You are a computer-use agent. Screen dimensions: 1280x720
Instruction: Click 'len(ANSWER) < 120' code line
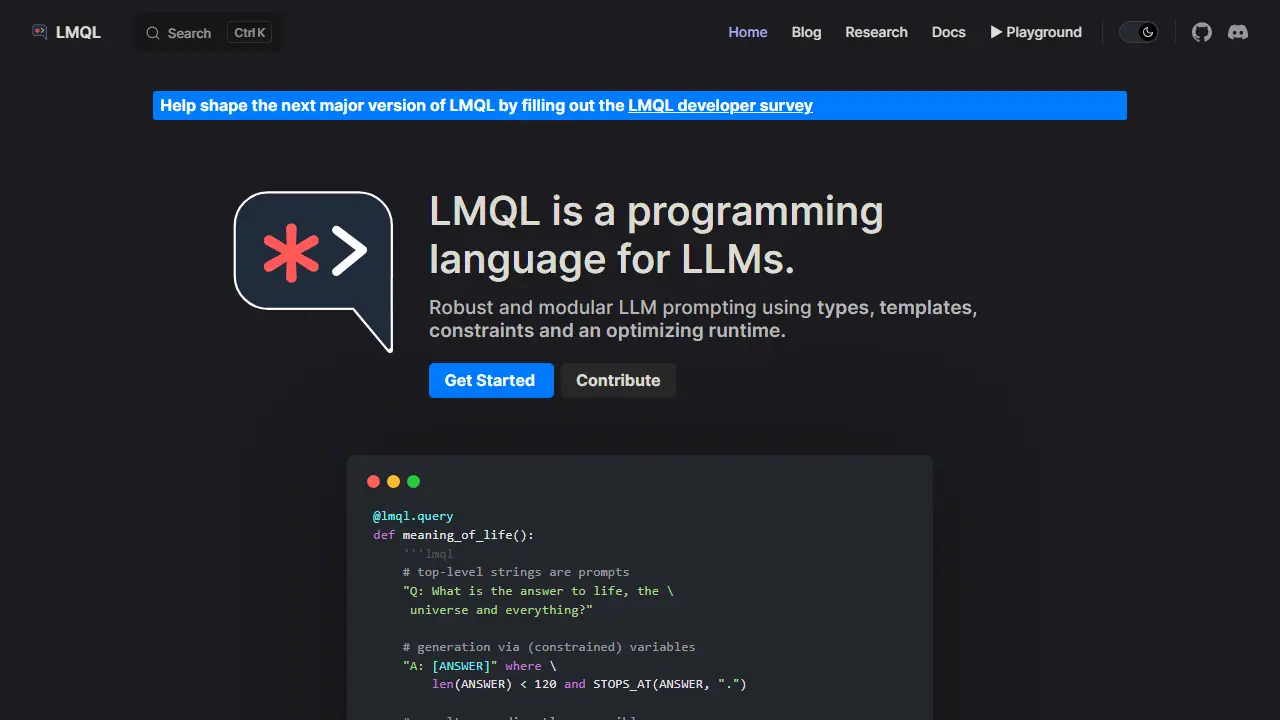pos(589,684)
